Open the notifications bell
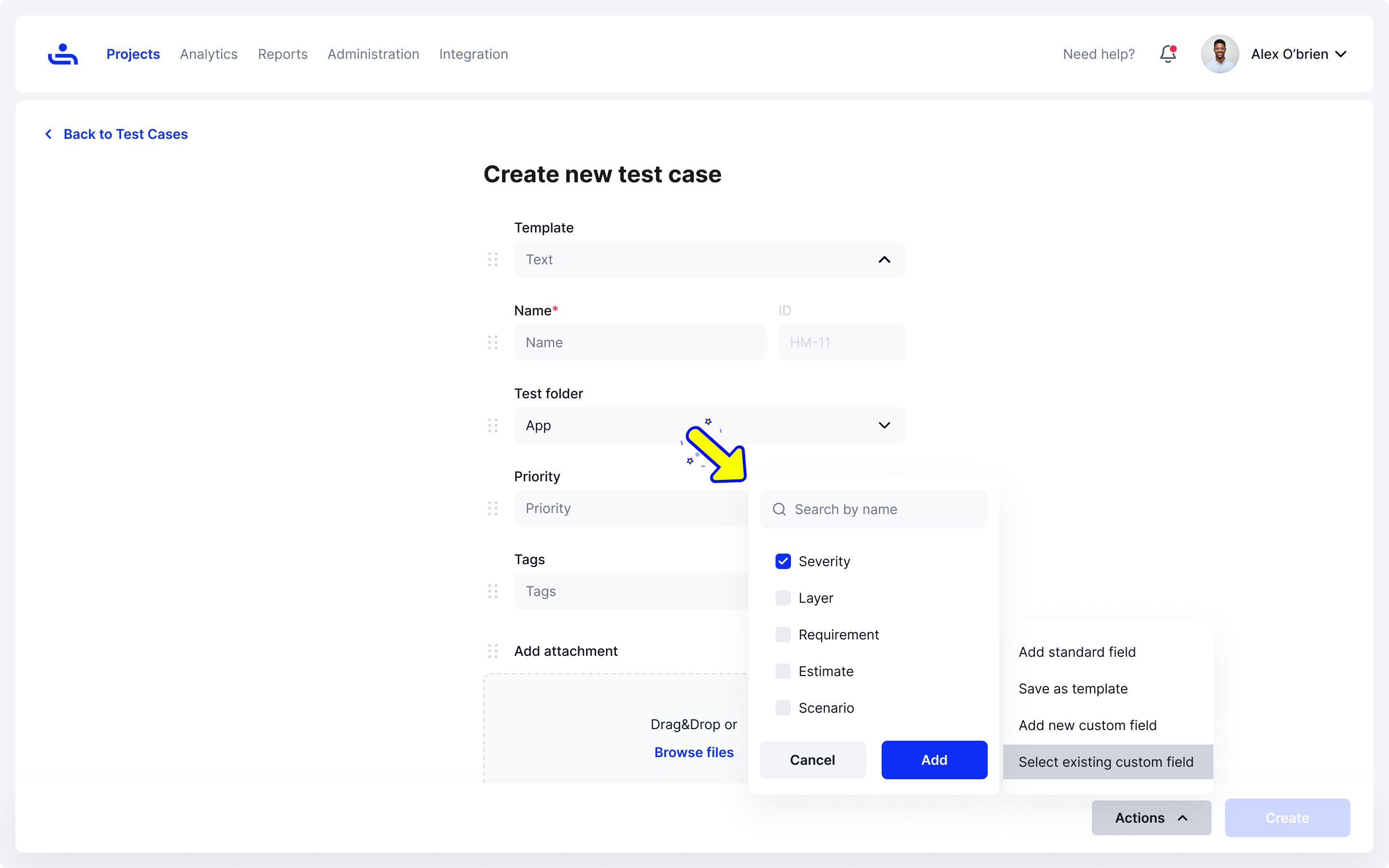Image resolution: width=1389 pixels, height=868 pixels. 1168,54
